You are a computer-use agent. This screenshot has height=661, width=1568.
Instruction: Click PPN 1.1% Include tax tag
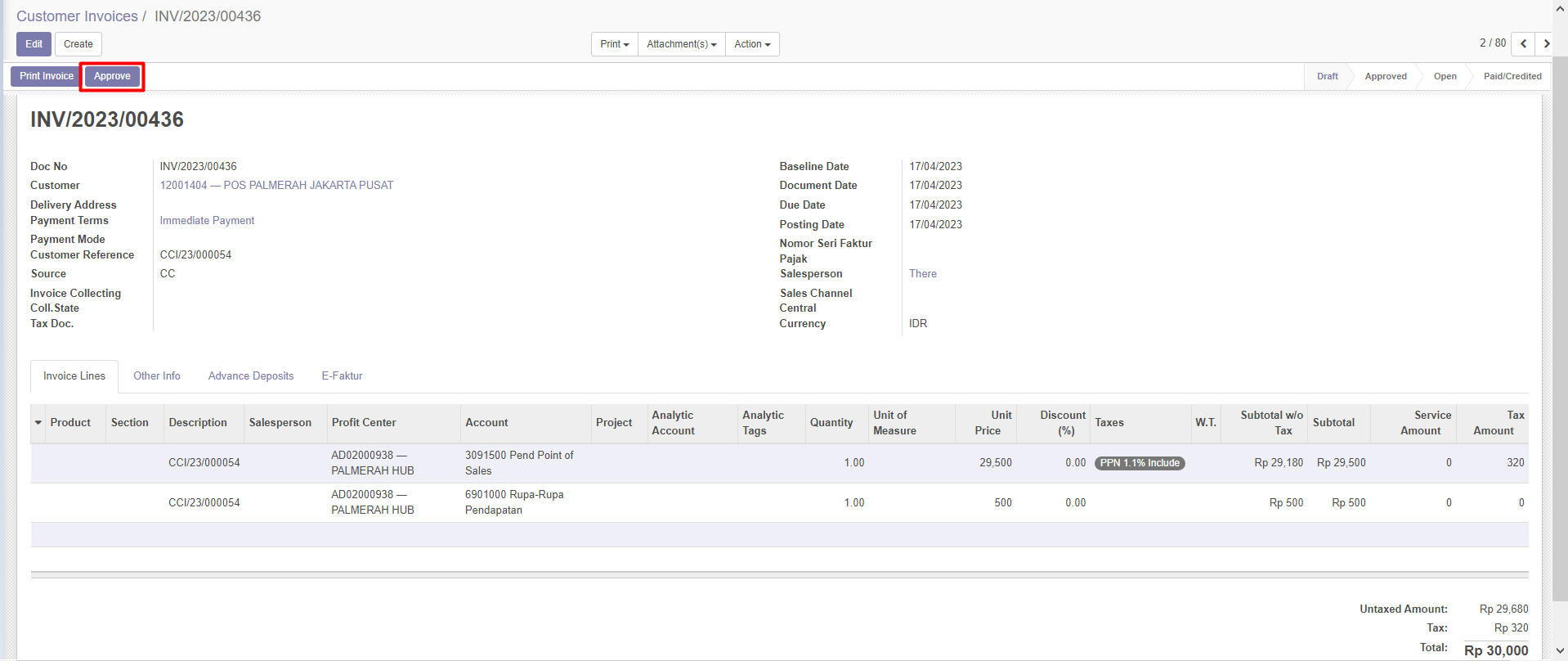[1140, 463]
